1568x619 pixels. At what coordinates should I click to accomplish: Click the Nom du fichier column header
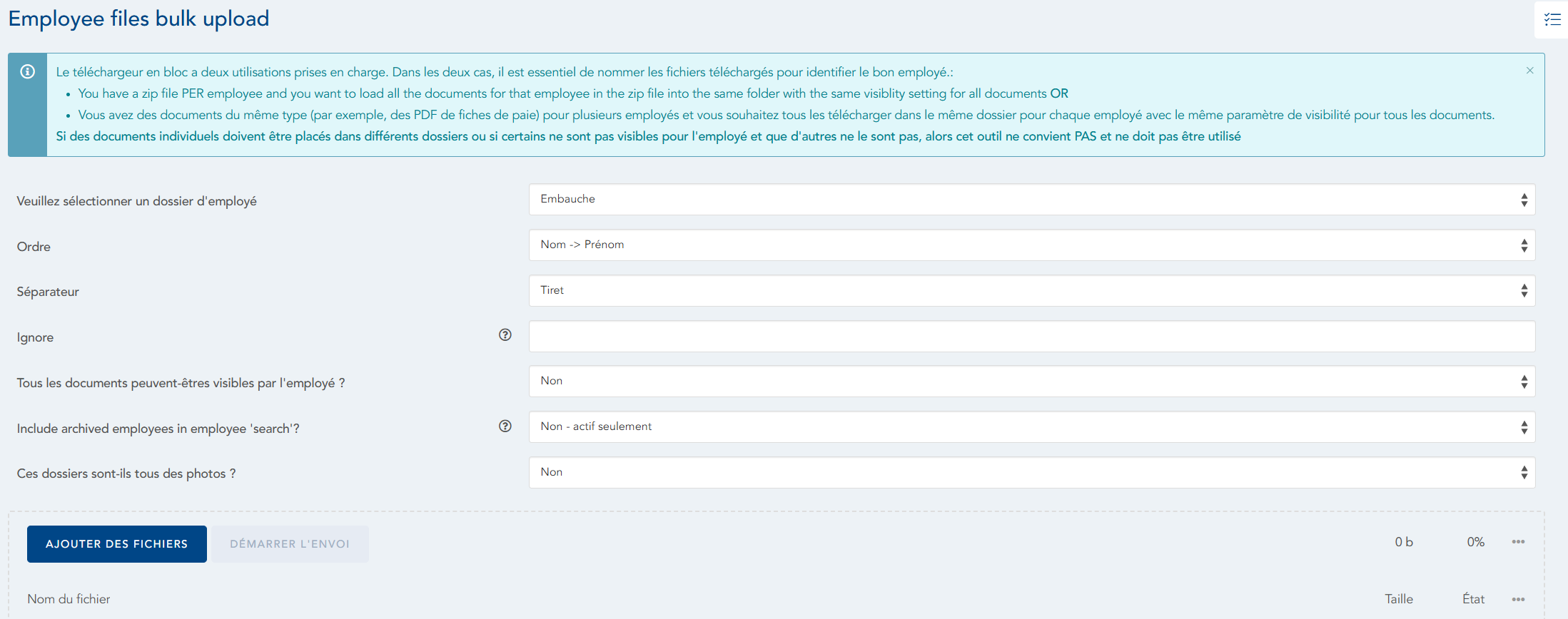tap(69, 599)
